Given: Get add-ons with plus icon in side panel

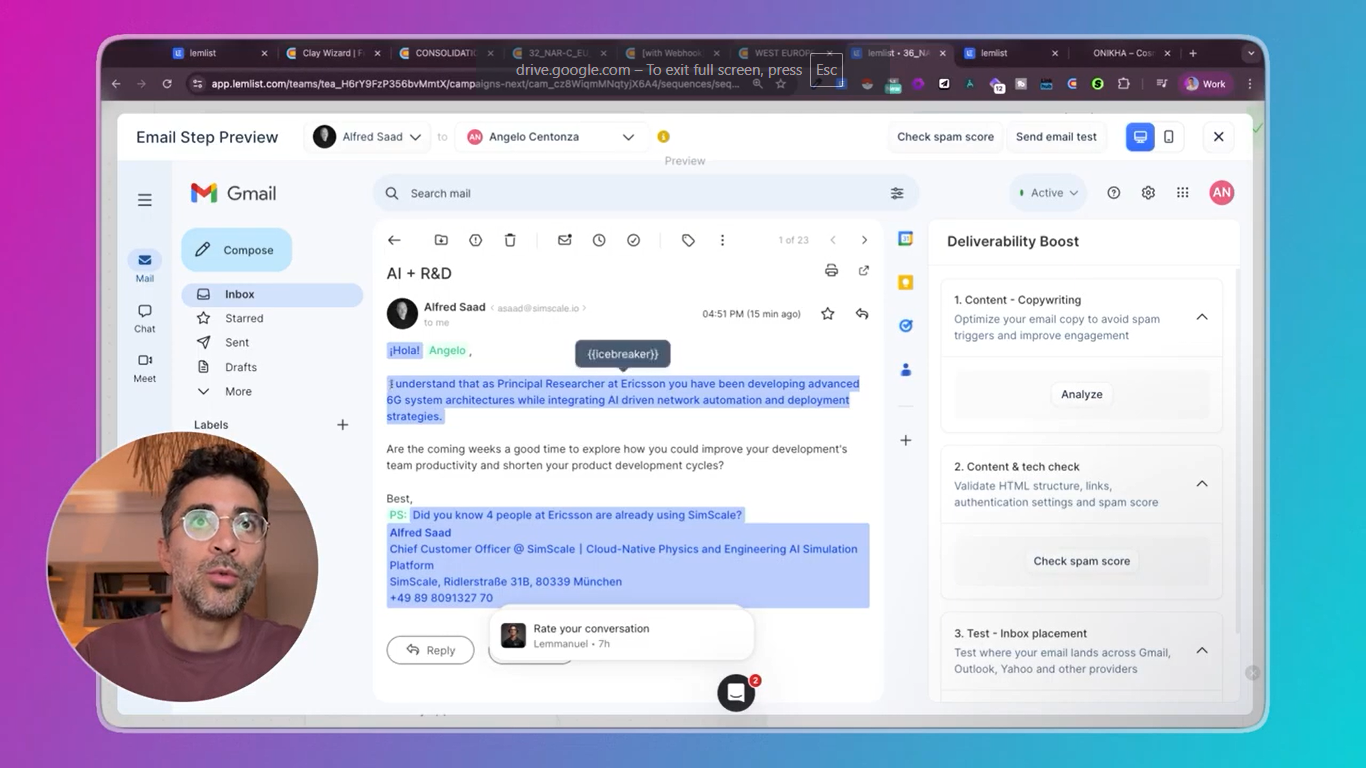Looking at the screenshot, I should 906,440.
